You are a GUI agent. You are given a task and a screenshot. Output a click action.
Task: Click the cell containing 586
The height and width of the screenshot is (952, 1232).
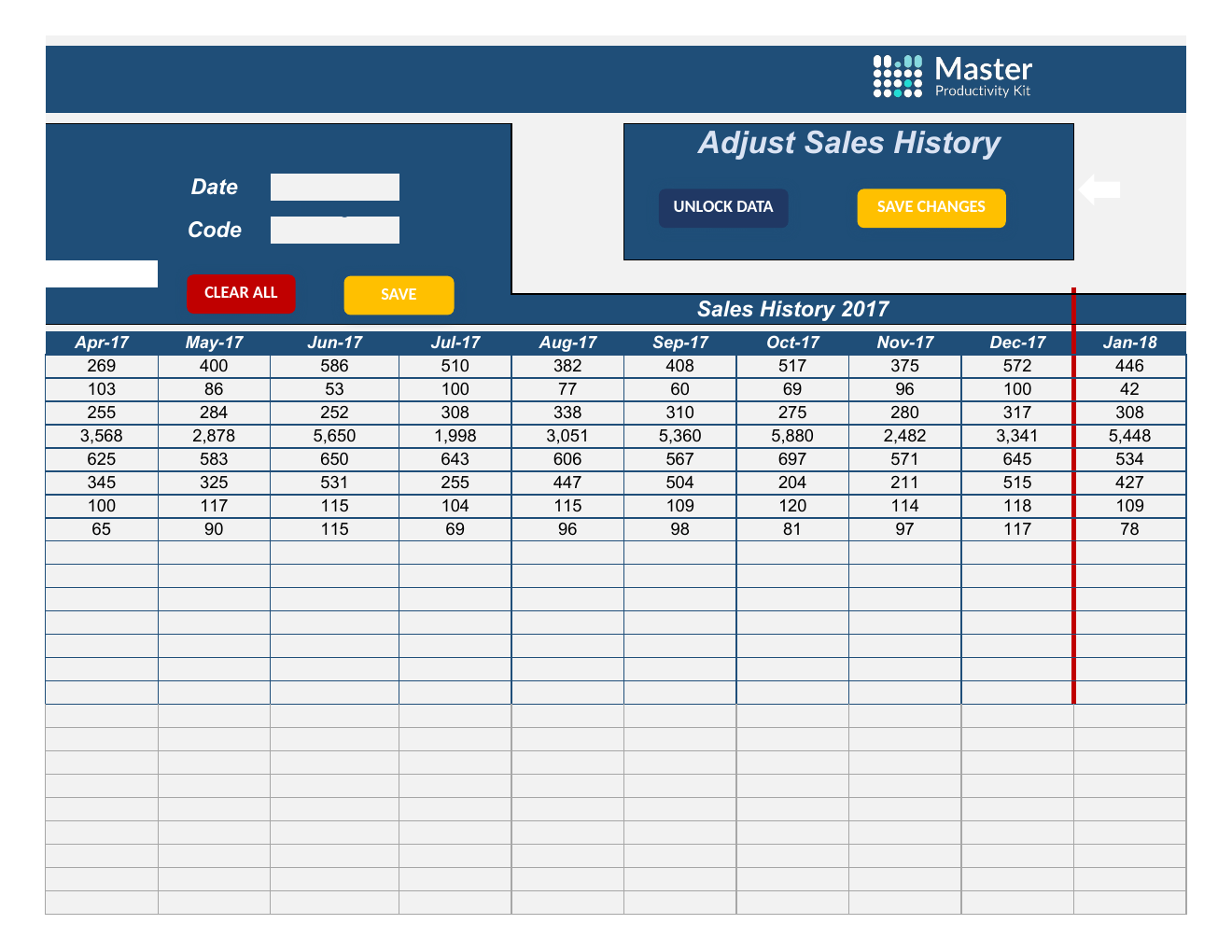[x=334, y=366]
